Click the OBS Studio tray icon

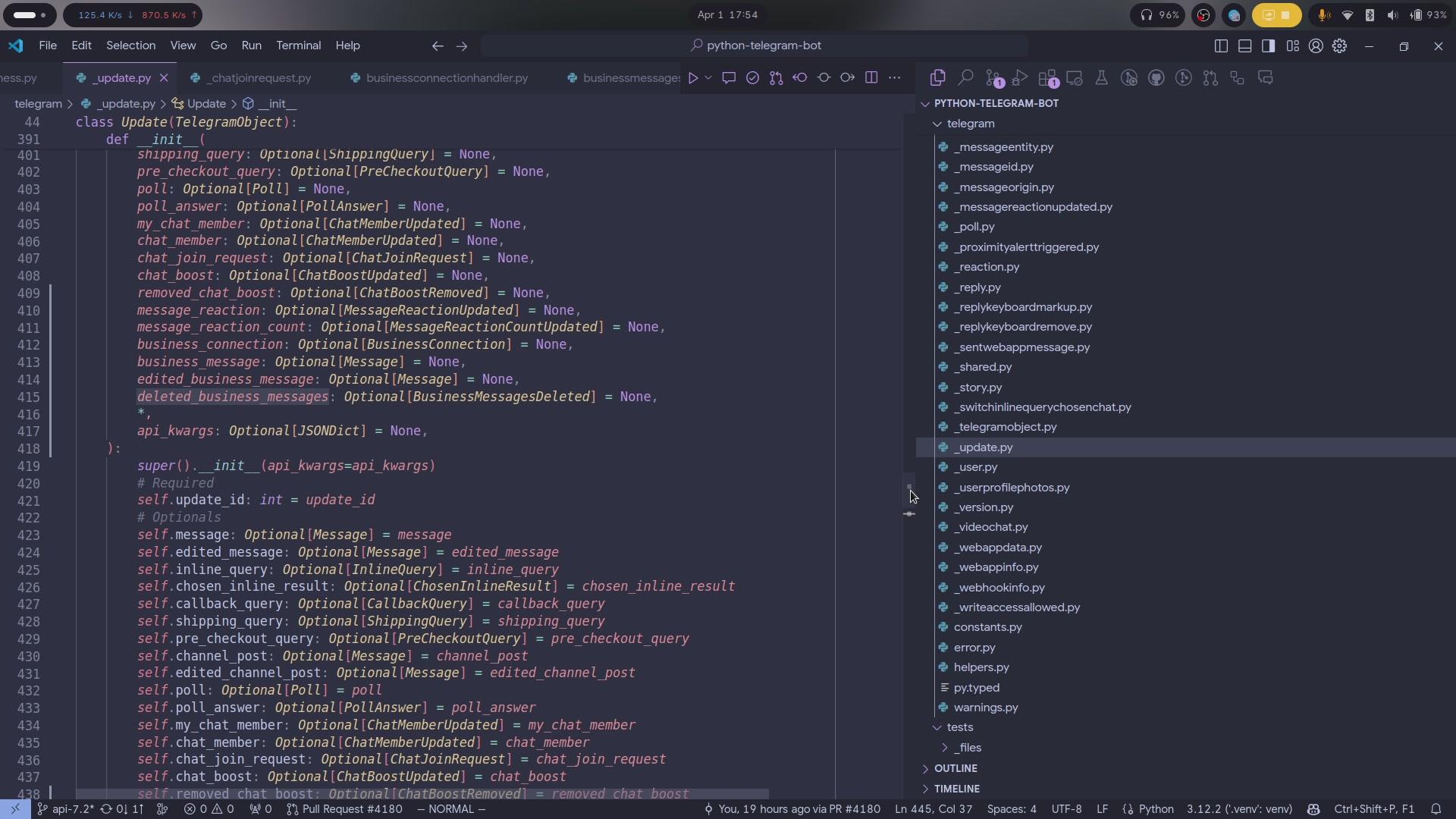[x=1203, y=14]
